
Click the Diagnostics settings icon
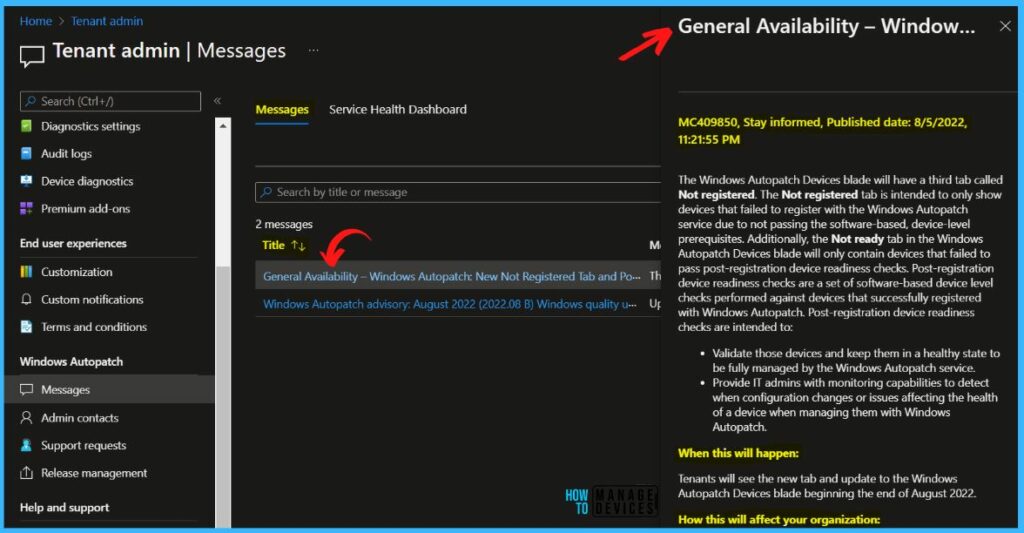pyautogui.click(x=26, y=126)
